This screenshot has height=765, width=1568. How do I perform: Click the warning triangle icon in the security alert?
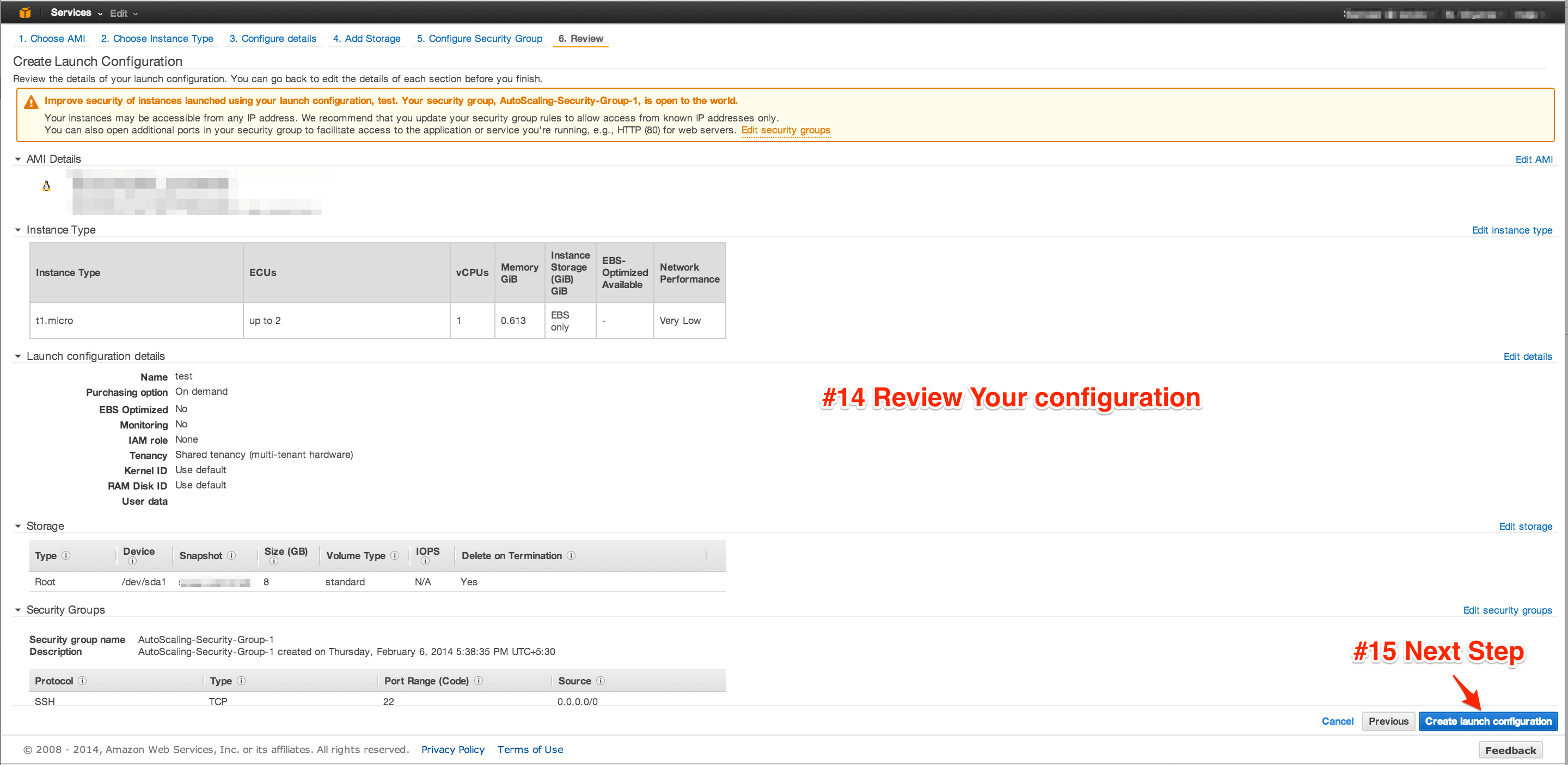click(31, 102)
